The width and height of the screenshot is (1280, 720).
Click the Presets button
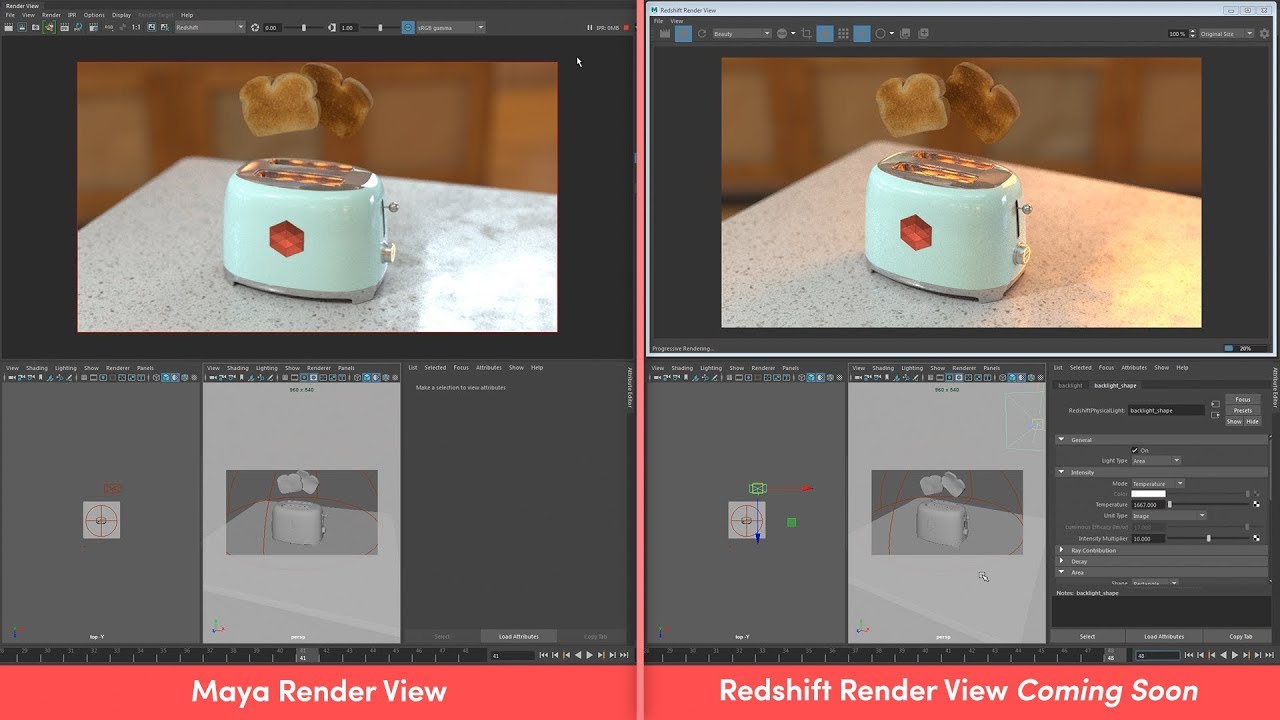(1243, 410)
